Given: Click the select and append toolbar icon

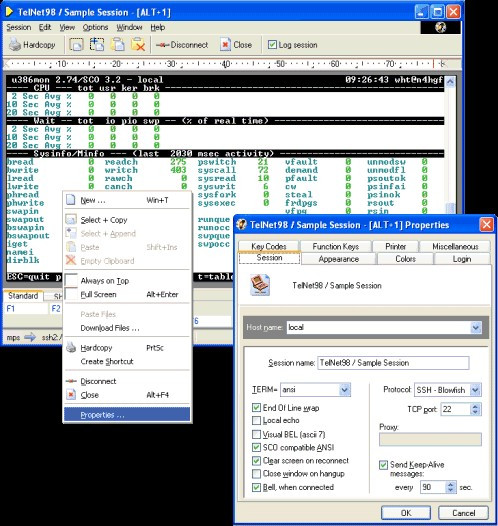Looking at the screenshot, I should (97, 44).
